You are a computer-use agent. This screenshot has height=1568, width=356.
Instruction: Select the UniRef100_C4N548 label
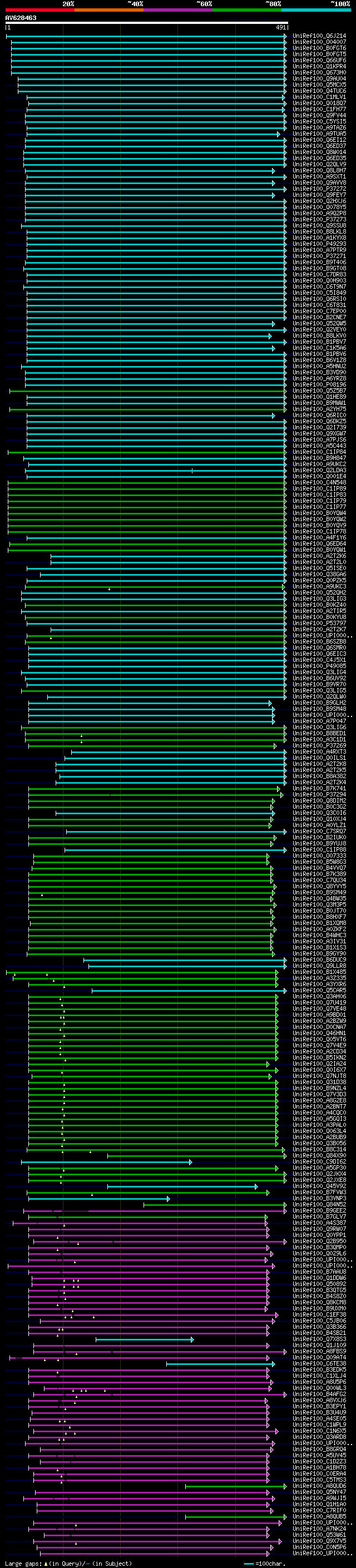pos(319,483)
